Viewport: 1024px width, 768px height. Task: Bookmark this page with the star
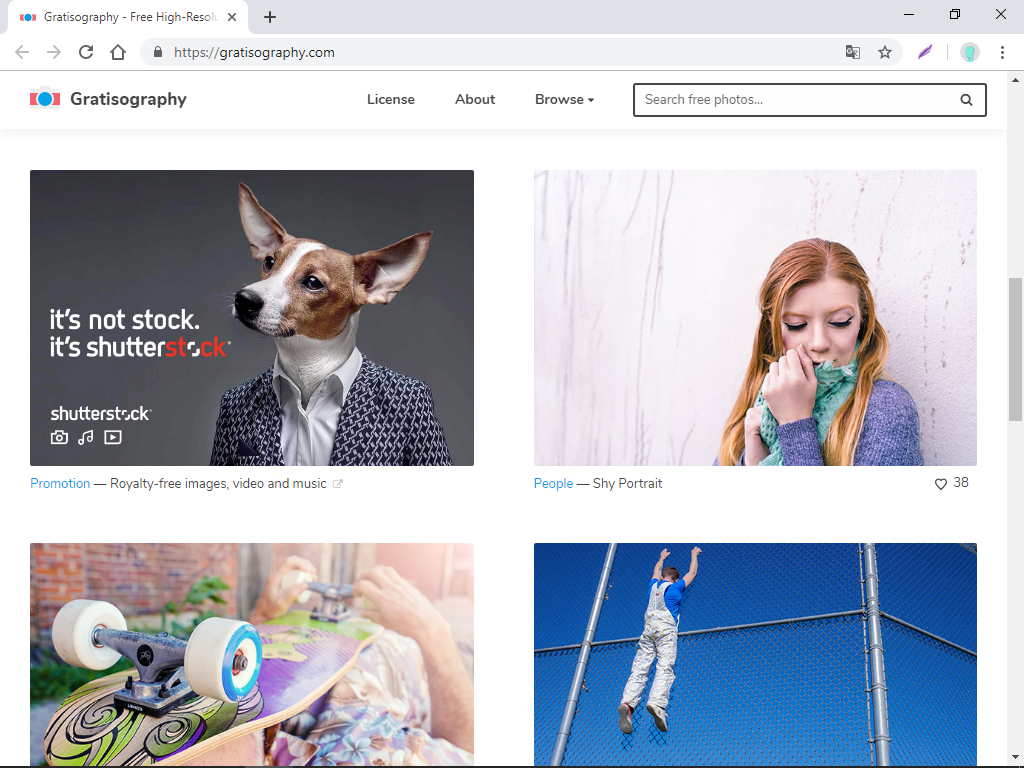click(x=884, y=52)
